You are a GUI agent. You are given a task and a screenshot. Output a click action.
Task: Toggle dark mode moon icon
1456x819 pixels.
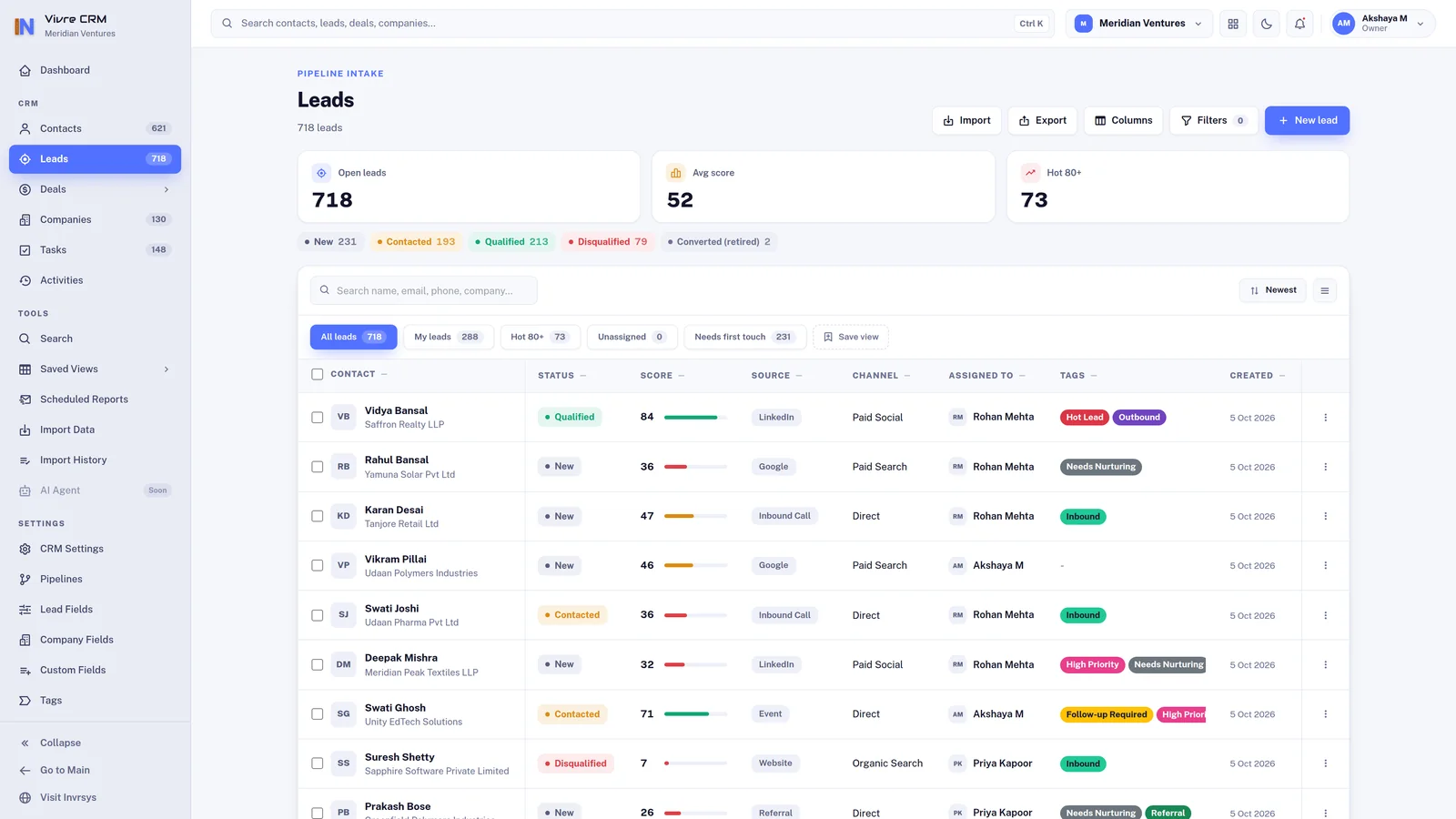(1267, 24)
